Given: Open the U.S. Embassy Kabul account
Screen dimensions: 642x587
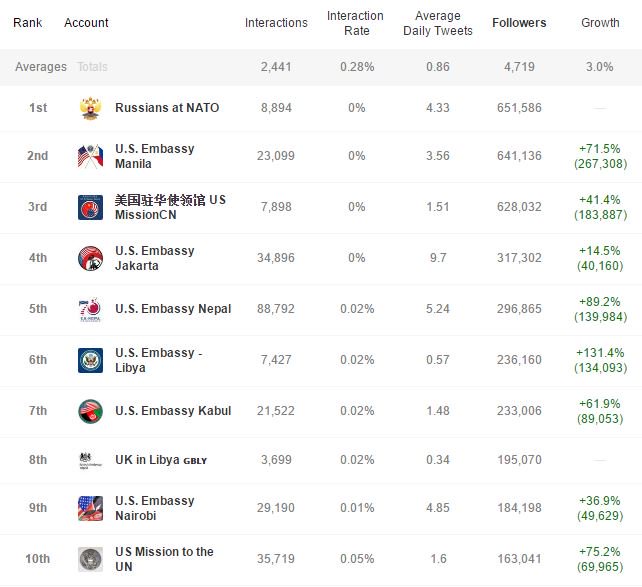Looking at the screenshot, I should [173, 411].
